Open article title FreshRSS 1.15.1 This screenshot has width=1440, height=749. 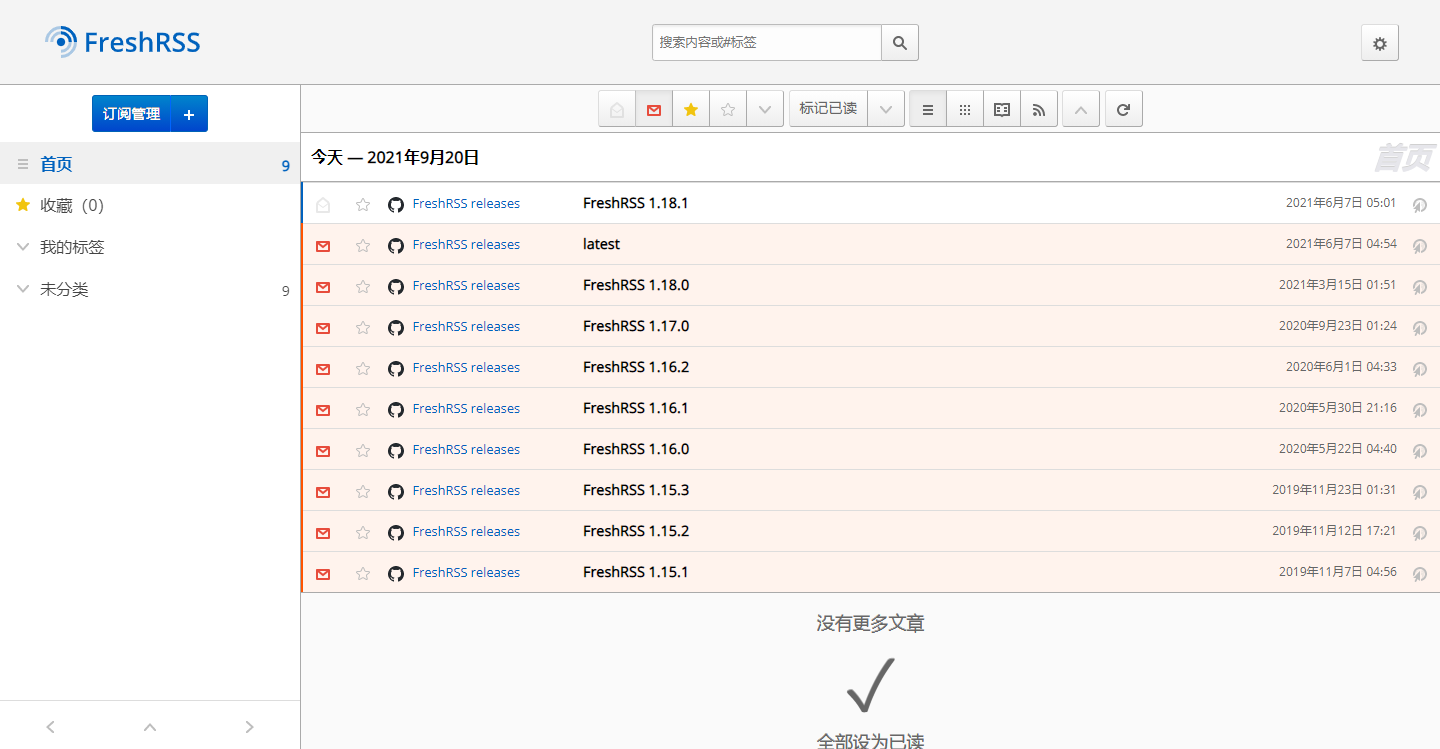point(636,572)
